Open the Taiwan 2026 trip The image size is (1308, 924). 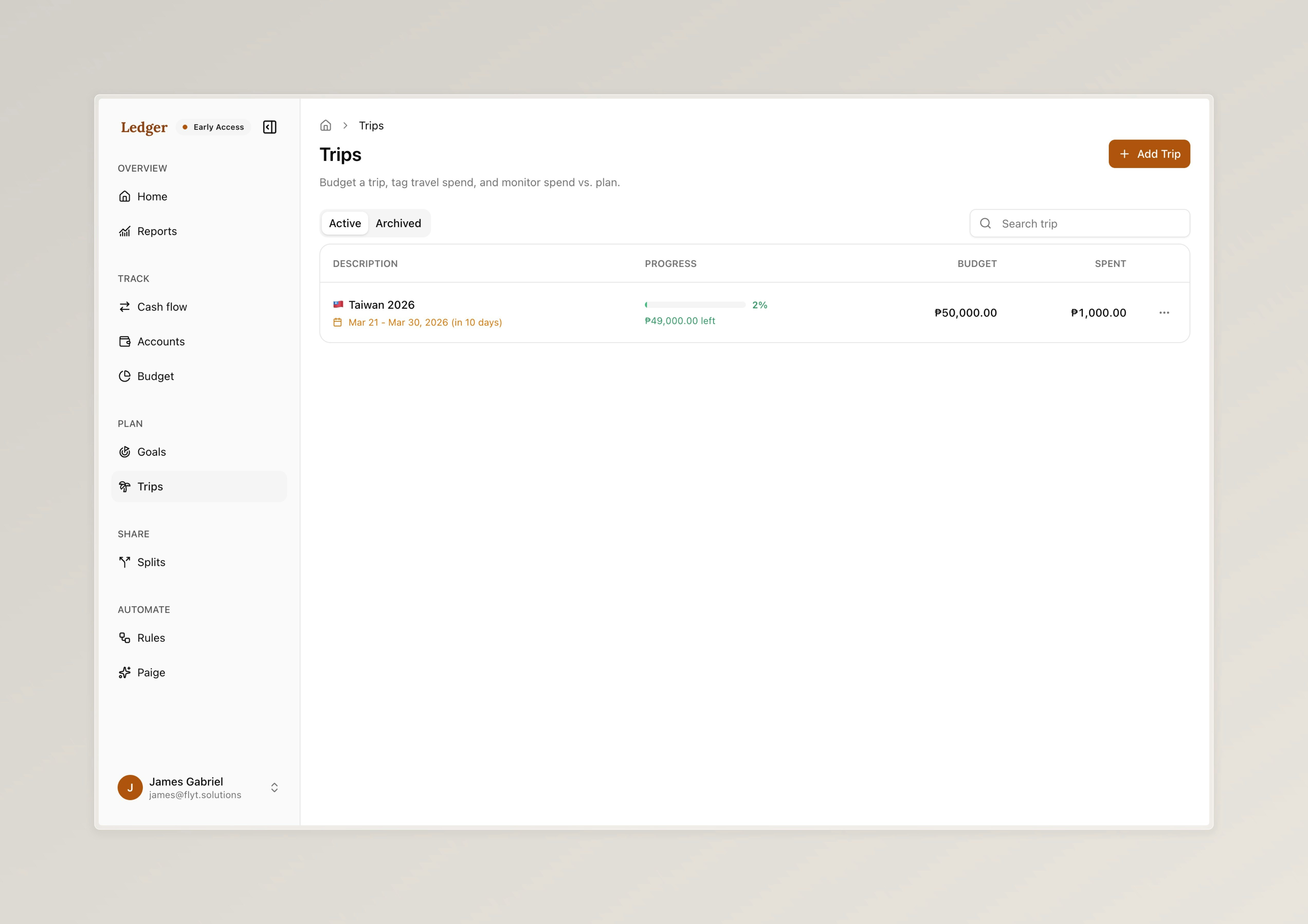point(382,304)
